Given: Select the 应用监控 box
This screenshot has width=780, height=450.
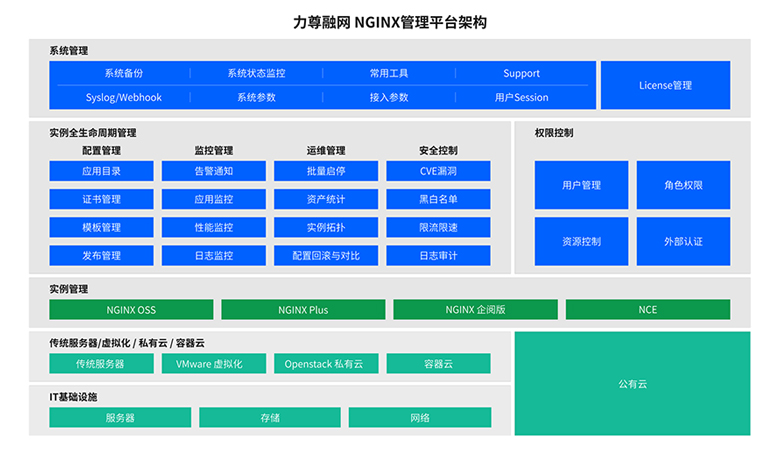Looking at the screenshot, I should point(214,199).
